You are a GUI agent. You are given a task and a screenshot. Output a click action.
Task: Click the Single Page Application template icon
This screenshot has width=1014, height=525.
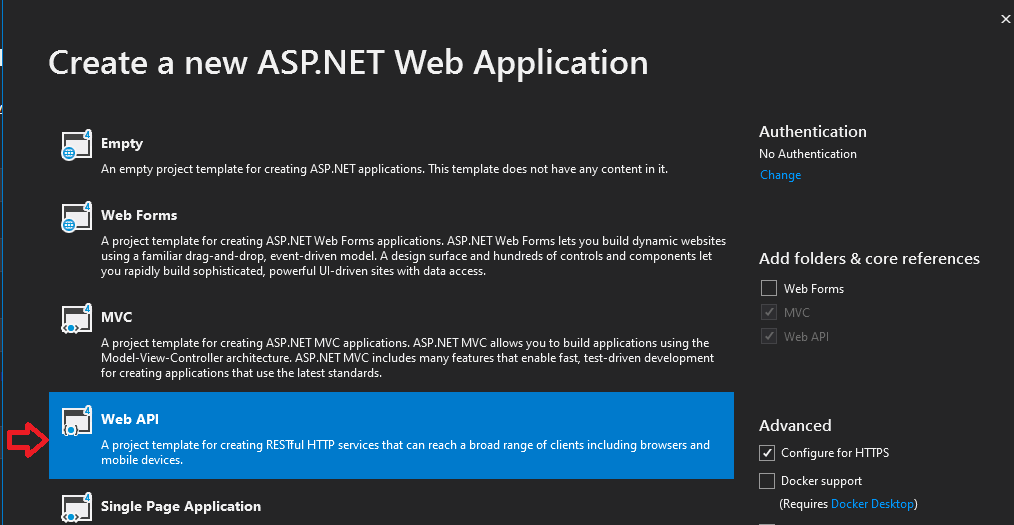click(77, 508)
